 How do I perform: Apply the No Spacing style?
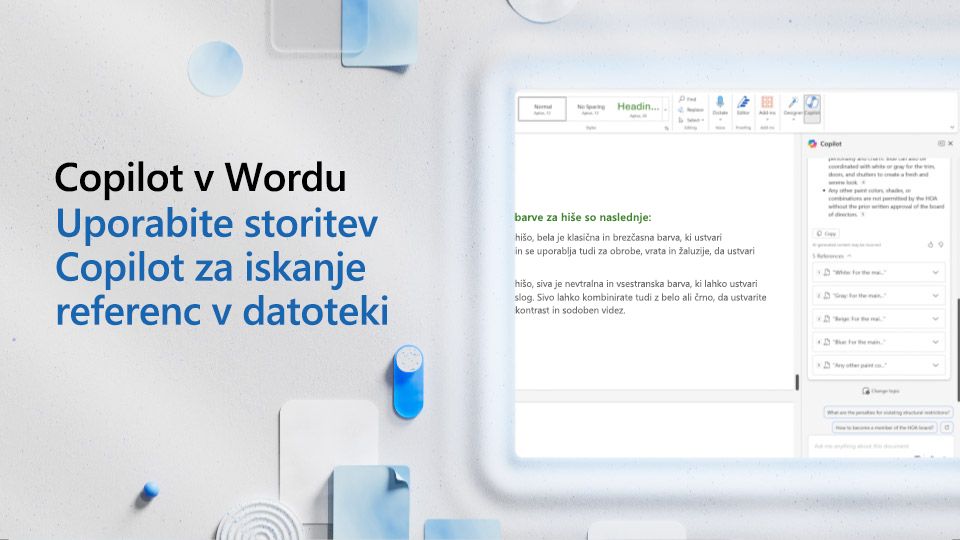pos(590,109)
